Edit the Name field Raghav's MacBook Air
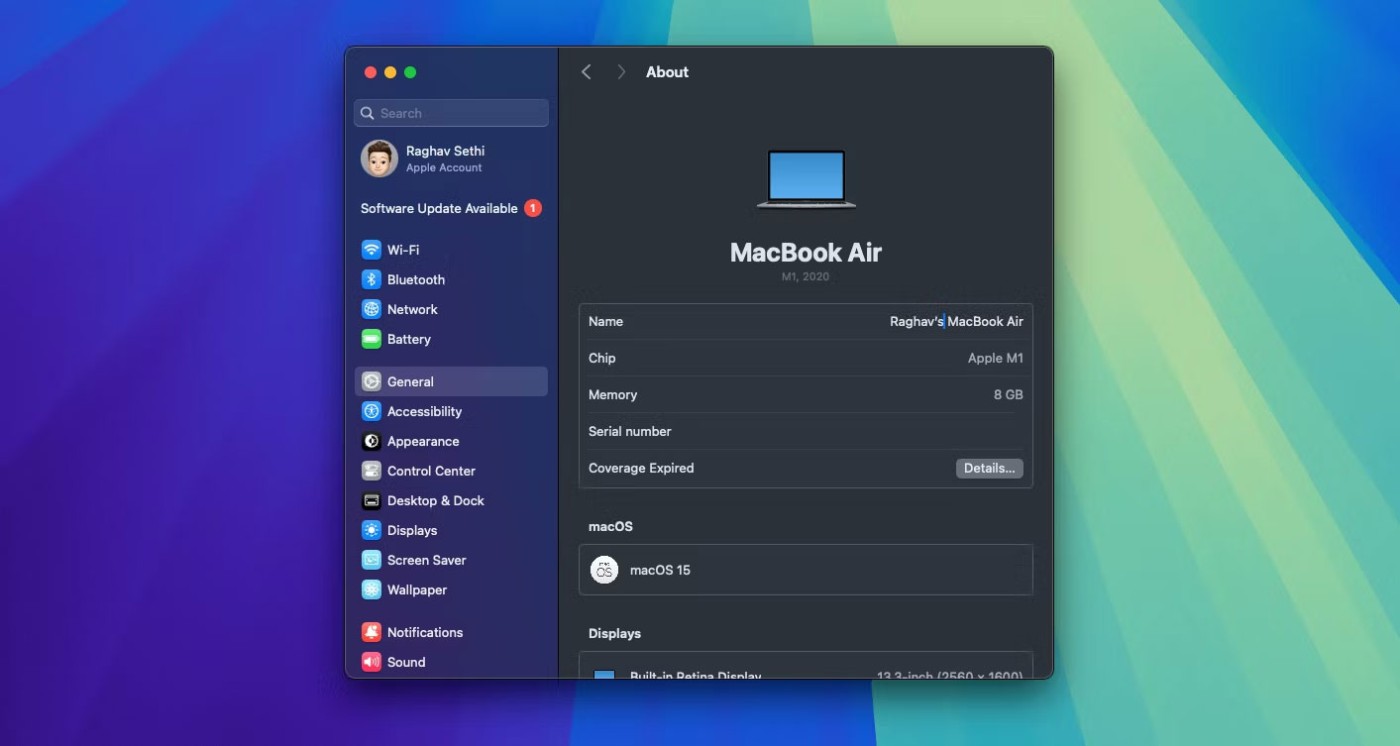 (x=956, y=322)
